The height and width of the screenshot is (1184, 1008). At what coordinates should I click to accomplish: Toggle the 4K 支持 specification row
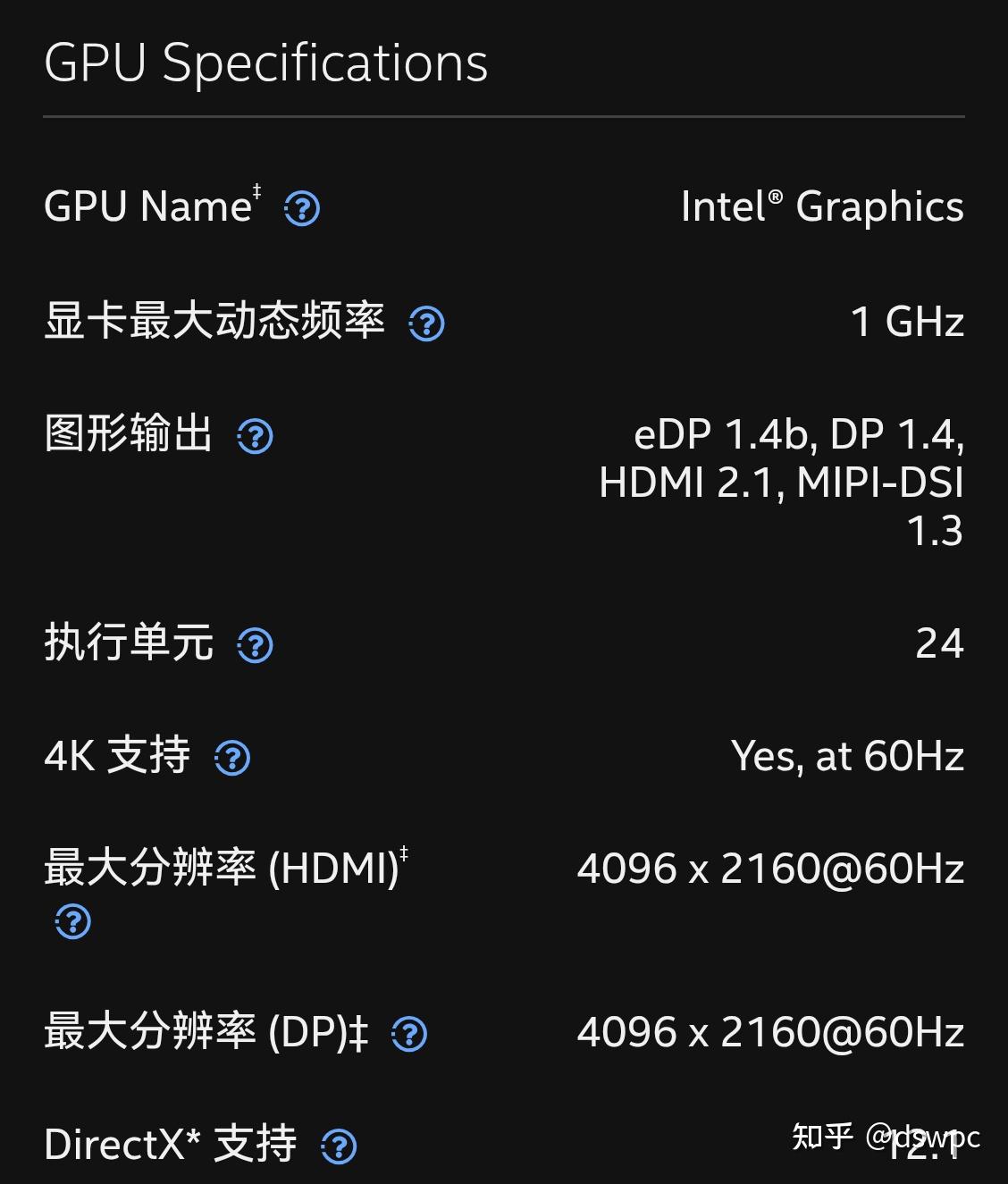(117, 756)
